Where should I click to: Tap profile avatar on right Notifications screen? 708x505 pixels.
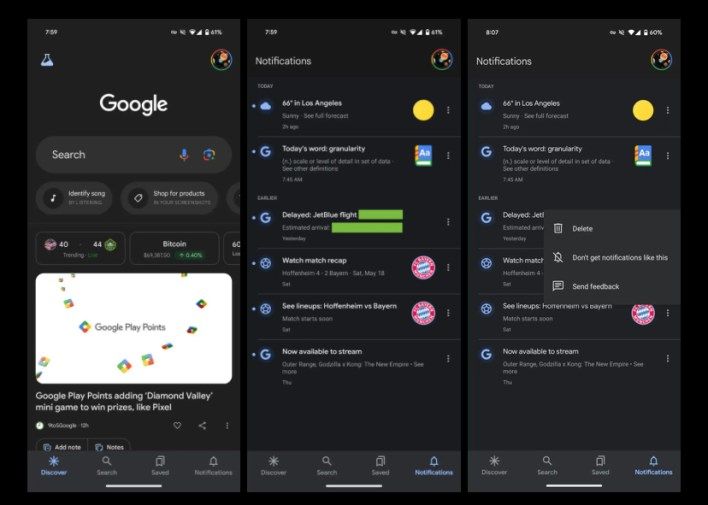click(x=661, y=60)
